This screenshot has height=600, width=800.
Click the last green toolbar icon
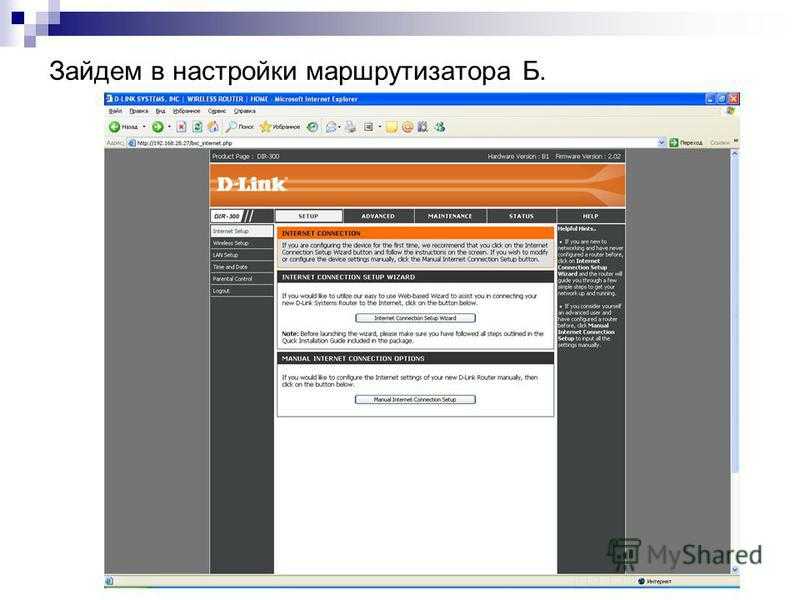point(440,127)
